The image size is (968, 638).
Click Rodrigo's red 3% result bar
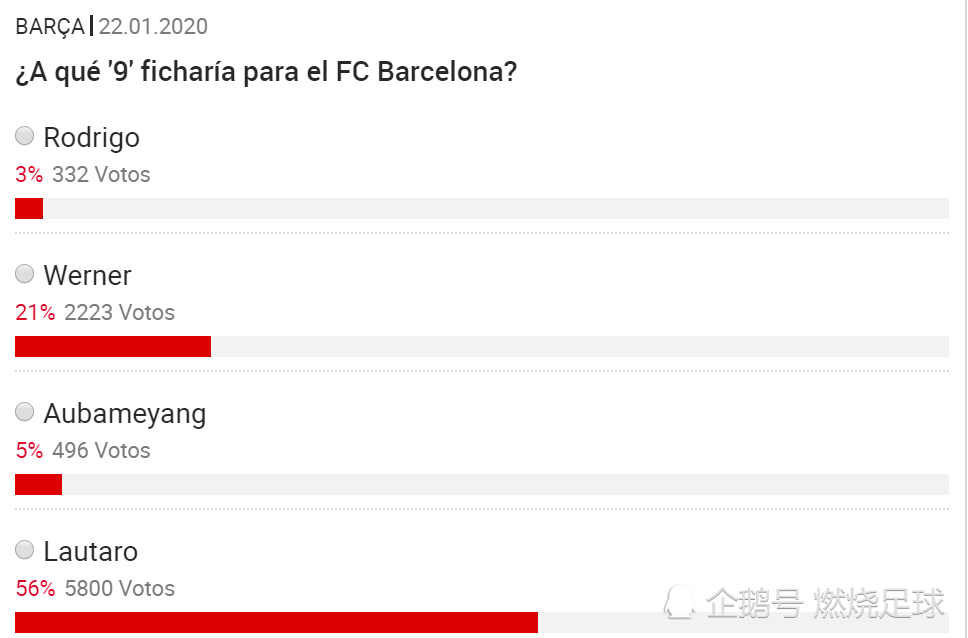click(x=29, y=209)
